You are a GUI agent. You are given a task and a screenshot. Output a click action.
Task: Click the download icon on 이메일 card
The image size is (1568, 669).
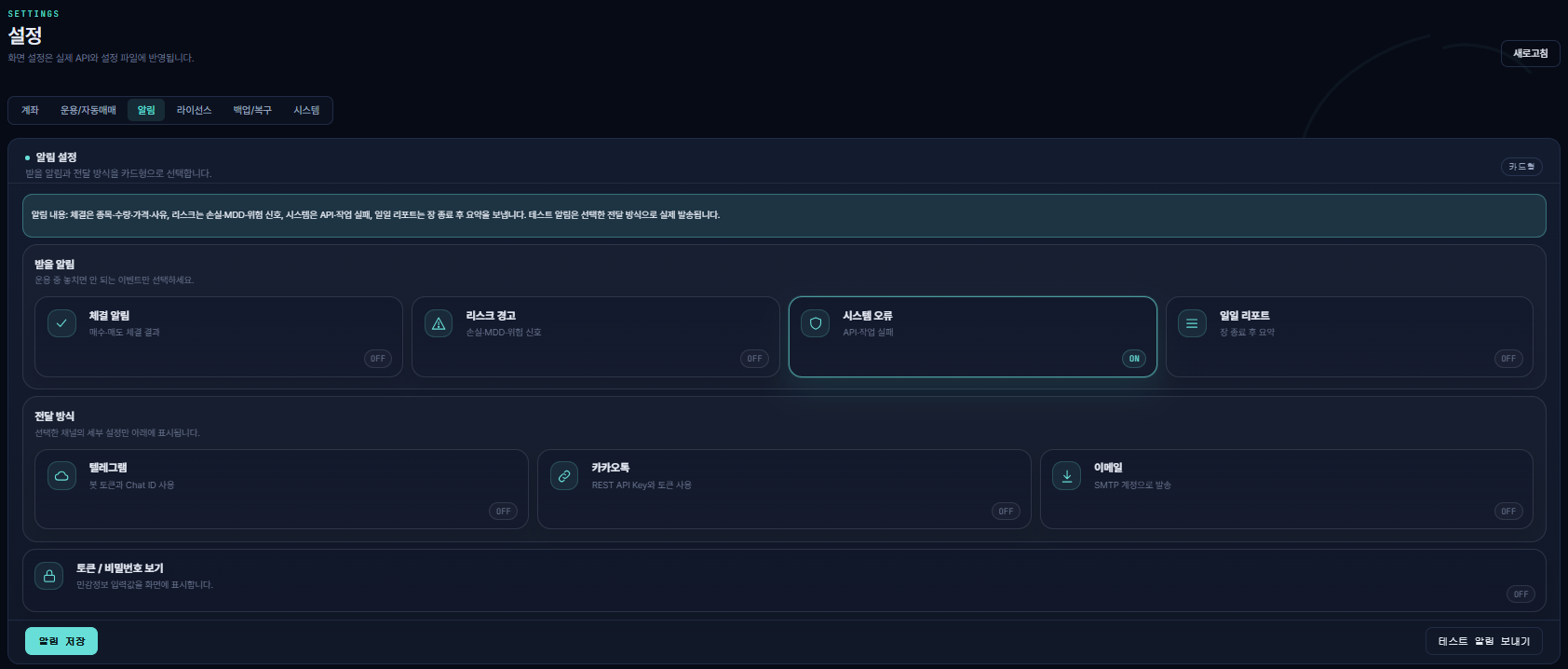click(x=1067, y=475)
